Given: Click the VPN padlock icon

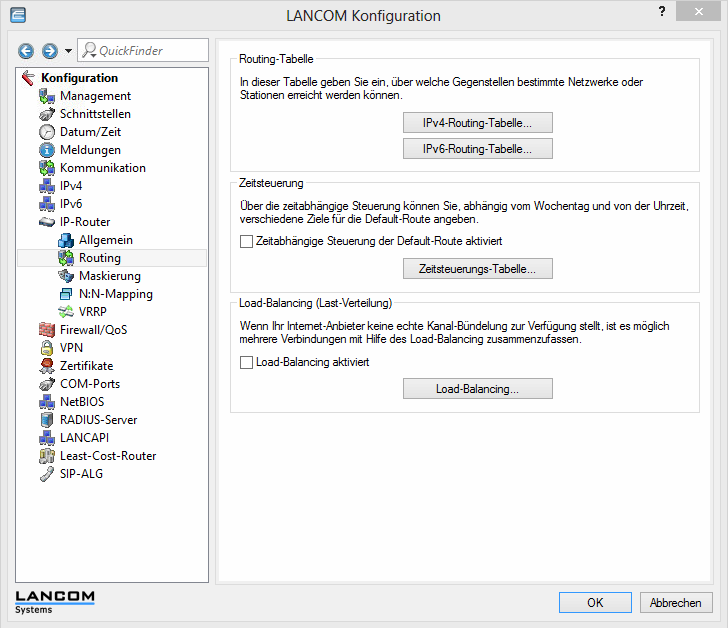Looking at the screenshot, I should coord(46,348).
